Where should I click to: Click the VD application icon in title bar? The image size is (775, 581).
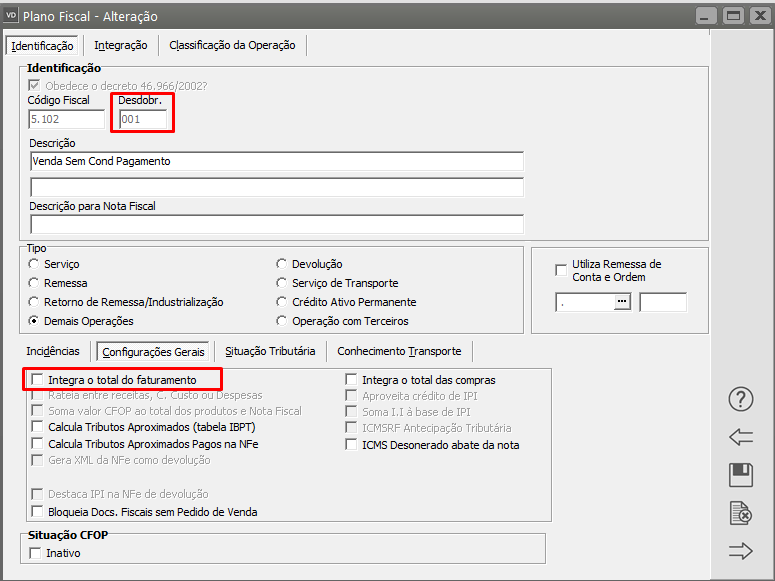pyautogui.click(x=10, y=15)
